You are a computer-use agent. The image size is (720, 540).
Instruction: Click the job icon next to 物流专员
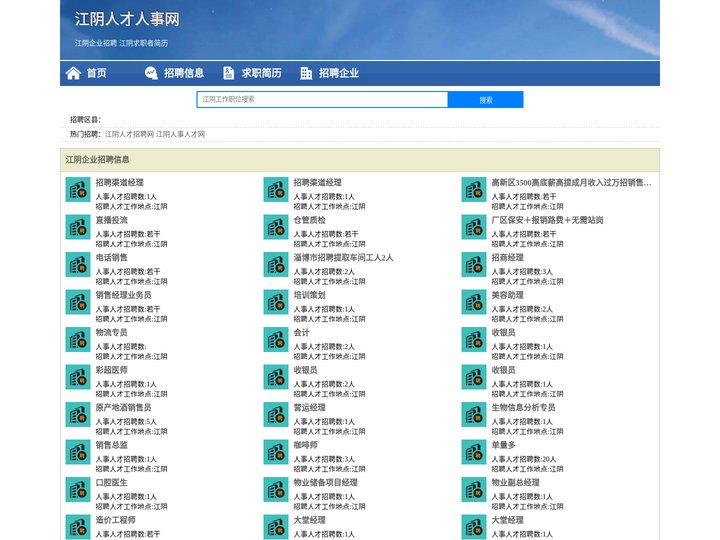tap(78, 339)
